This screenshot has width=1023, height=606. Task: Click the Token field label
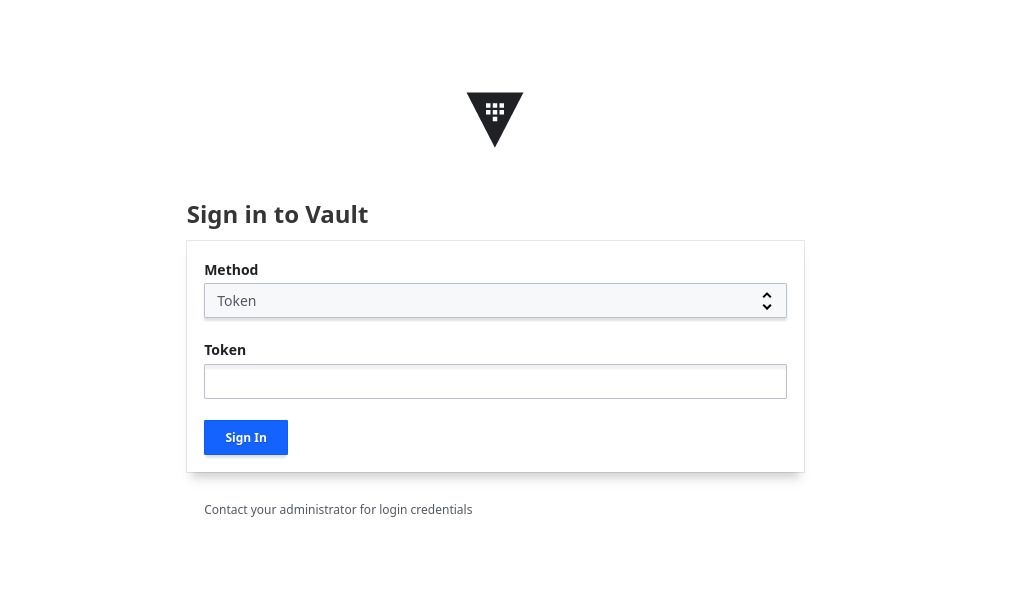coord(224,349)
